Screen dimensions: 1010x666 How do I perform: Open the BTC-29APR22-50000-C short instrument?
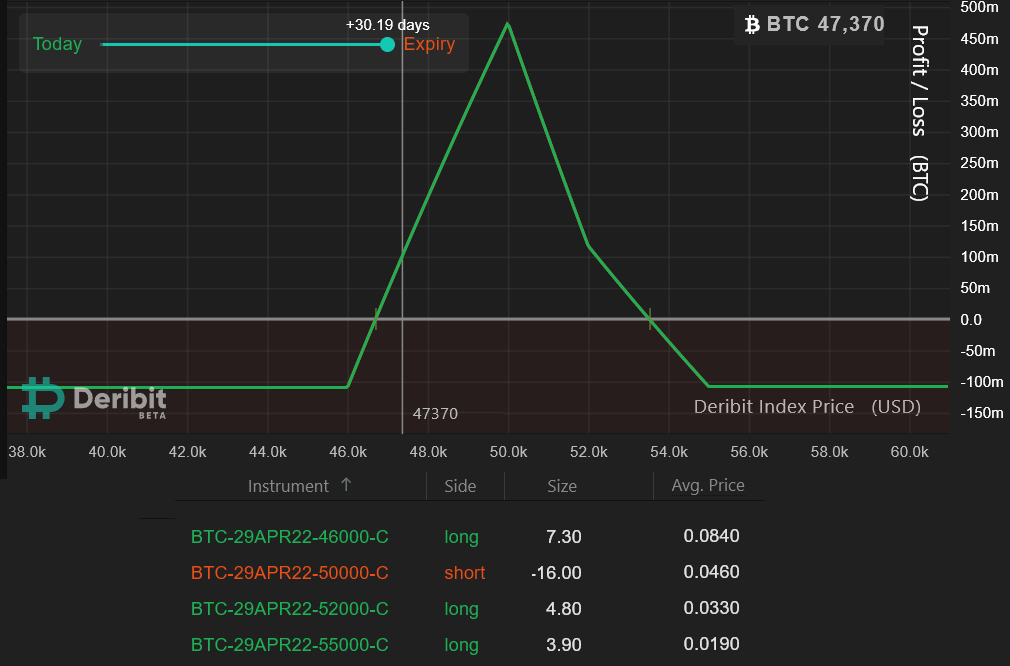coord(289,573)
